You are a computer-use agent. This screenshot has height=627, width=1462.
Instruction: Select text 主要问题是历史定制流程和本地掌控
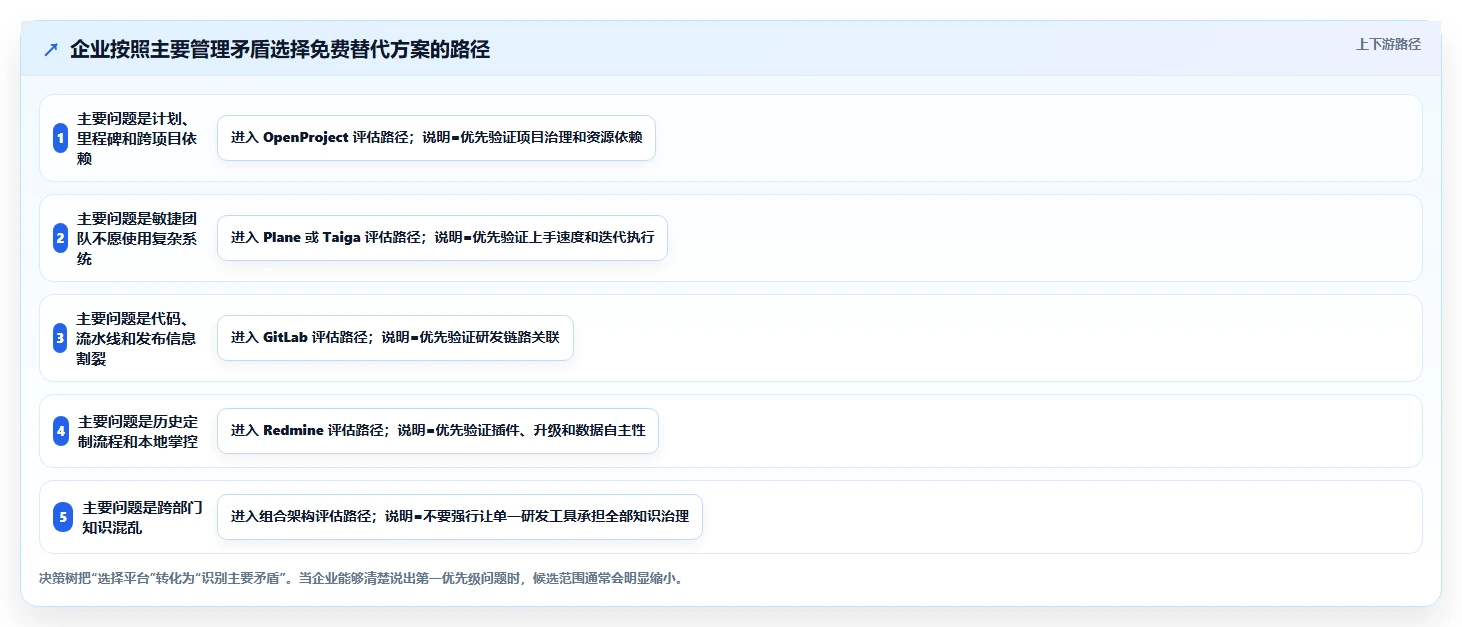[137, 431]
